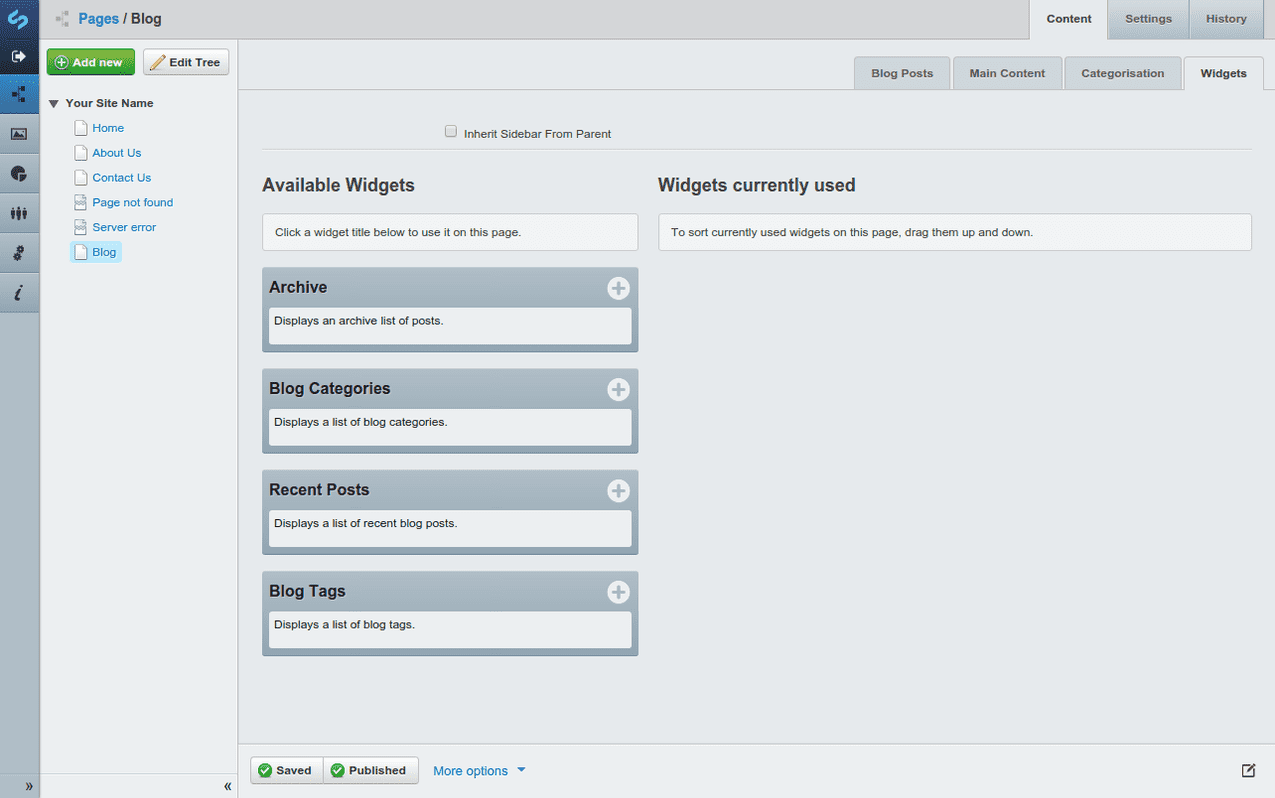This screenshot has width=1275, height=798.
Task: Open the info panel in the sidebar
Action: [19, 292]
